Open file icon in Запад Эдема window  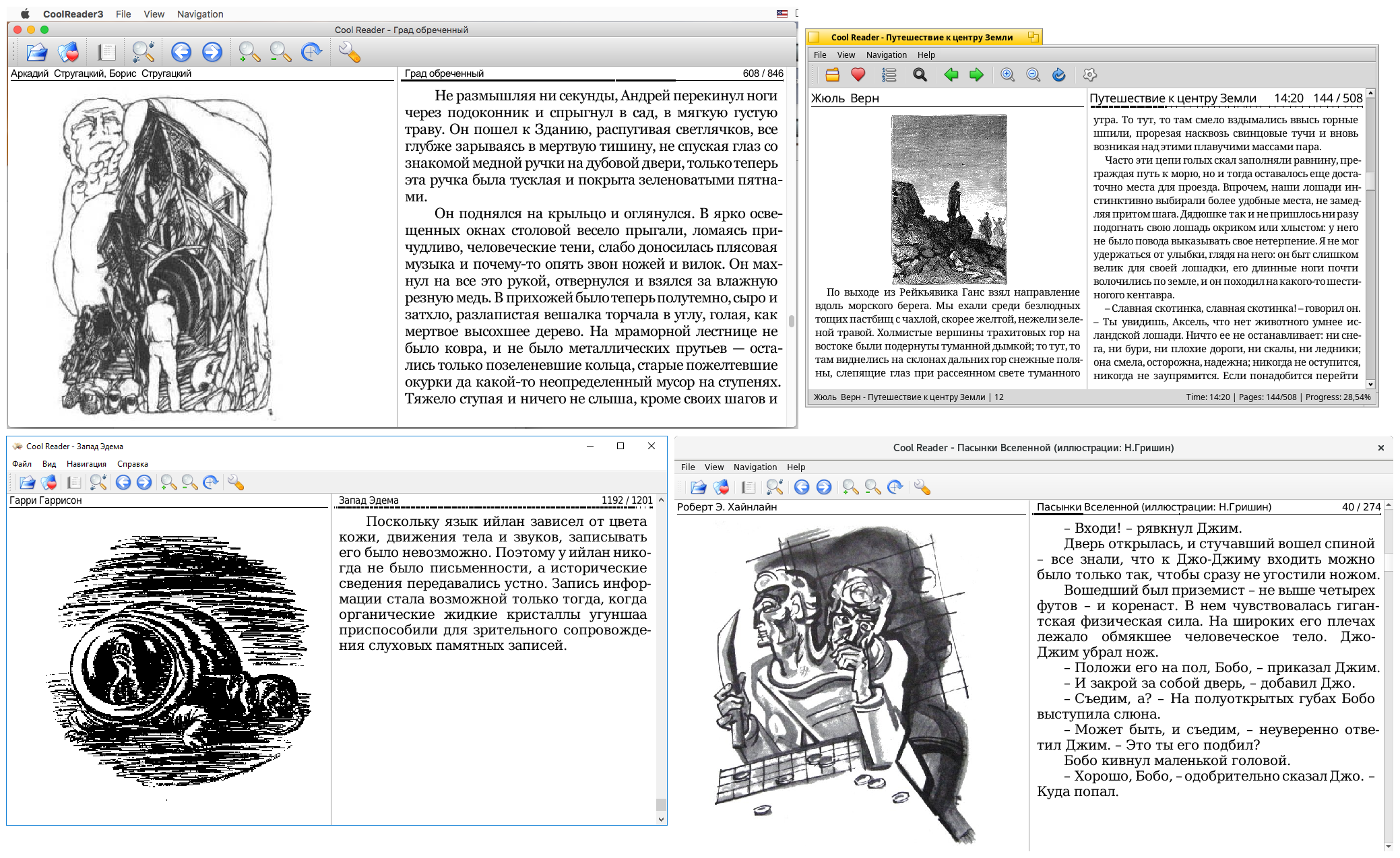click(27, 482)
